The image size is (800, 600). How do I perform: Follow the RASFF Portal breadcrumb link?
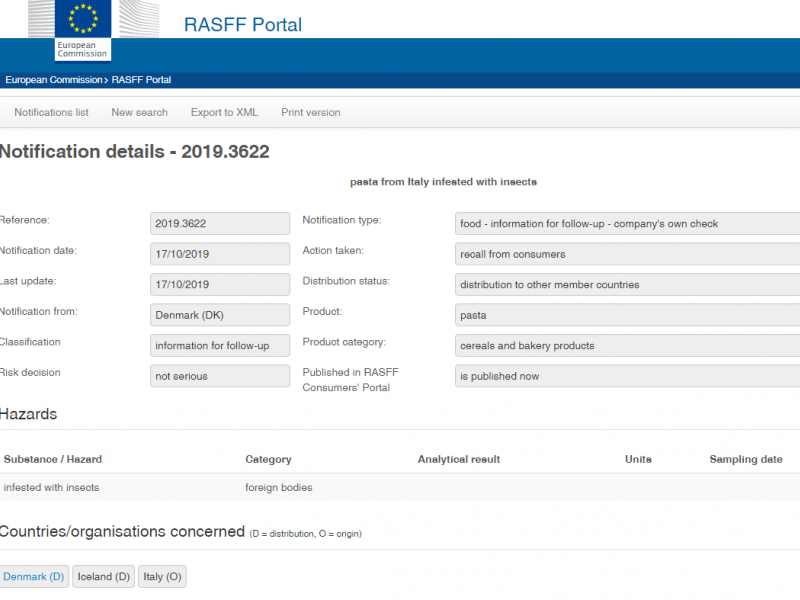141,80
